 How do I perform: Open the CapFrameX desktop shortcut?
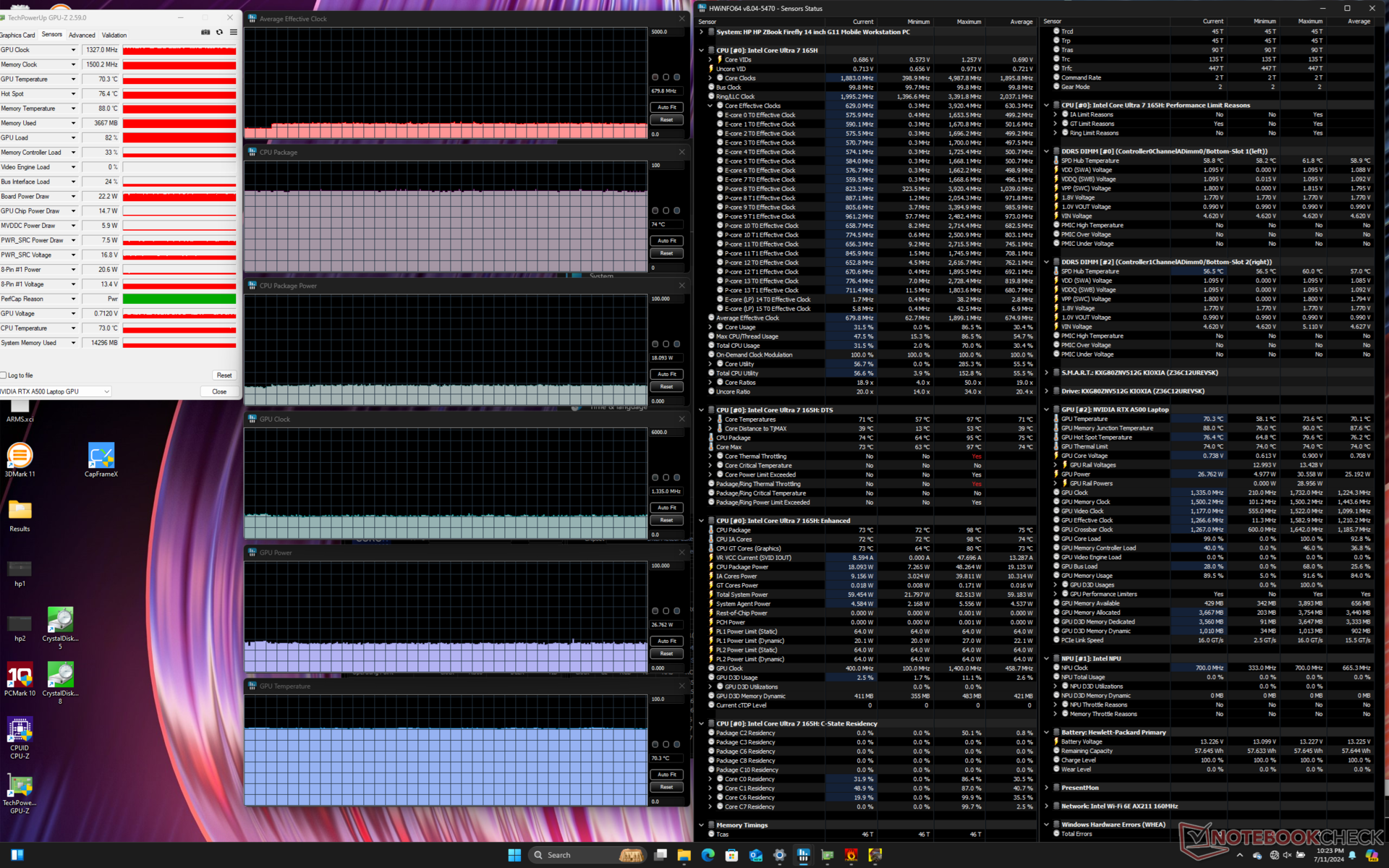tap(101, 456)
